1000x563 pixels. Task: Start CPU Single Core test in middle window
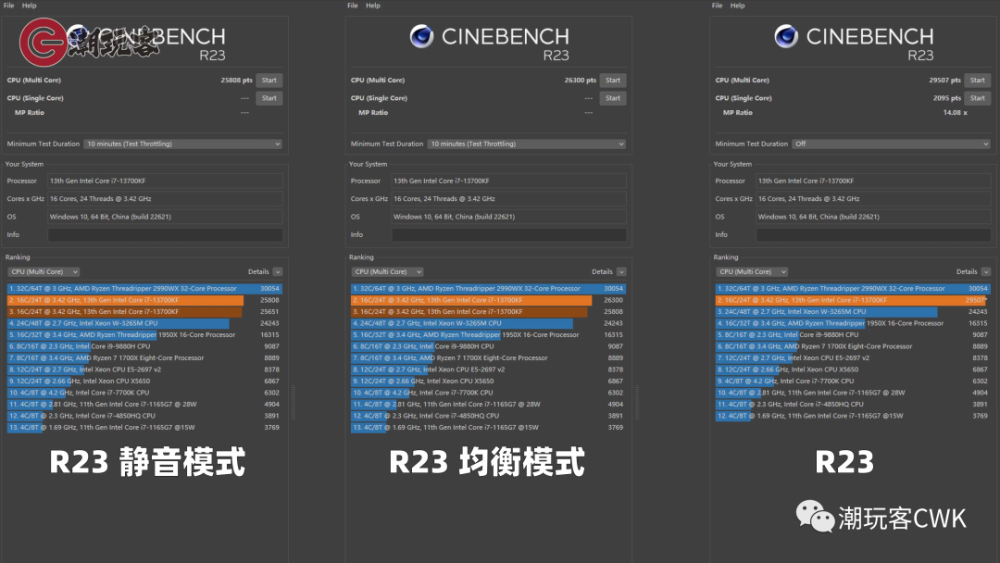(x=613, y=98)
